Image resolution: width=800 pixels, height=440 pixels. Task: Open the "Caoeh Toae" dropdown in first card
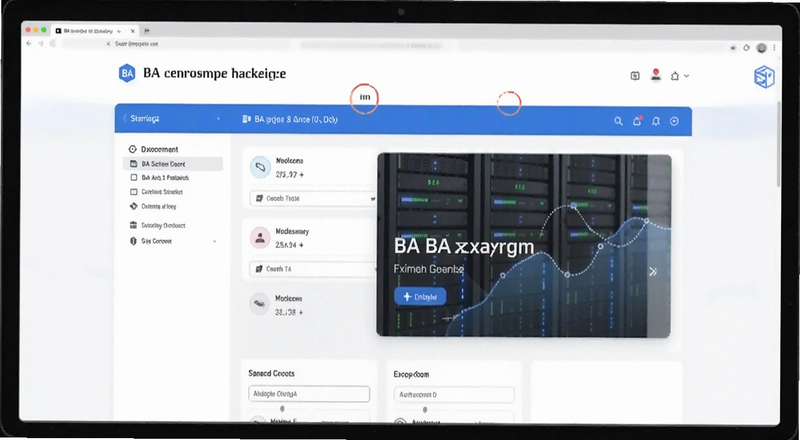tap(313, 199)
